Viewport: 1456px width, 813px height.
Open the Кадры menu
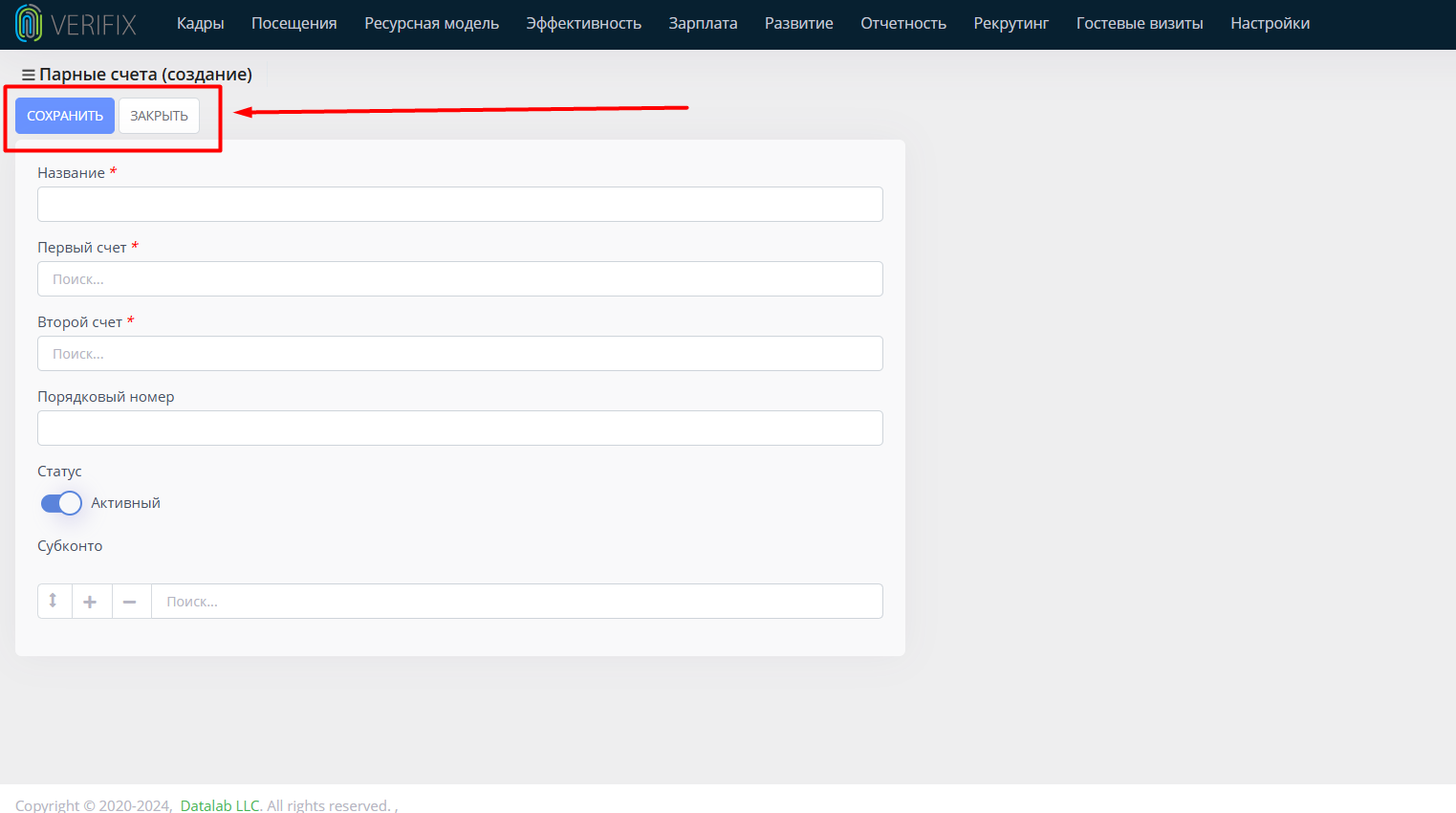point(201,24)
